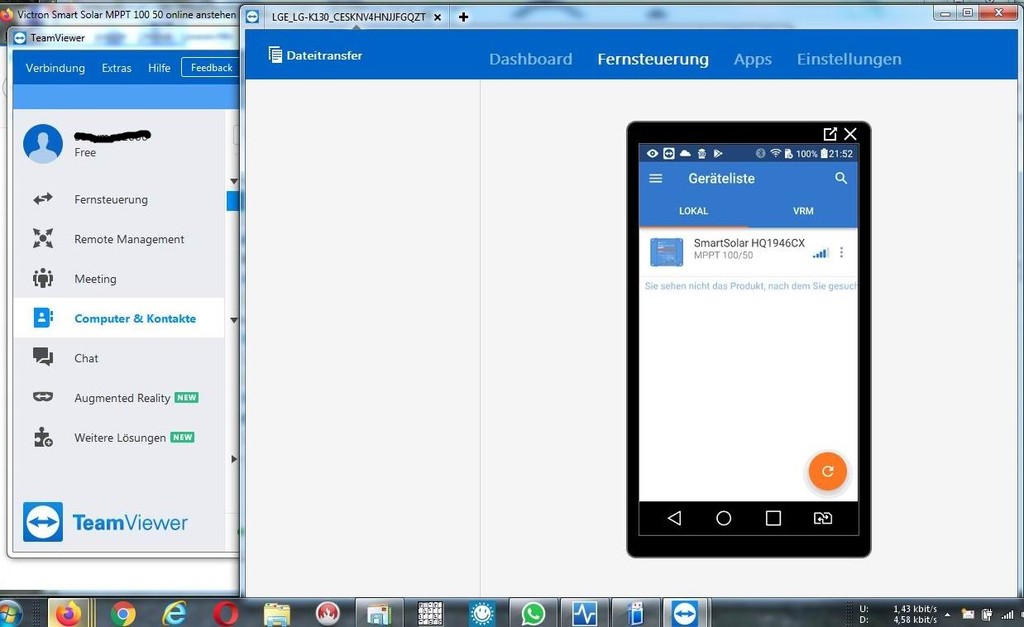1024x627 pixels.
Task: Click the Dateitransfer file icon
Action: click(x=275, y=55)
